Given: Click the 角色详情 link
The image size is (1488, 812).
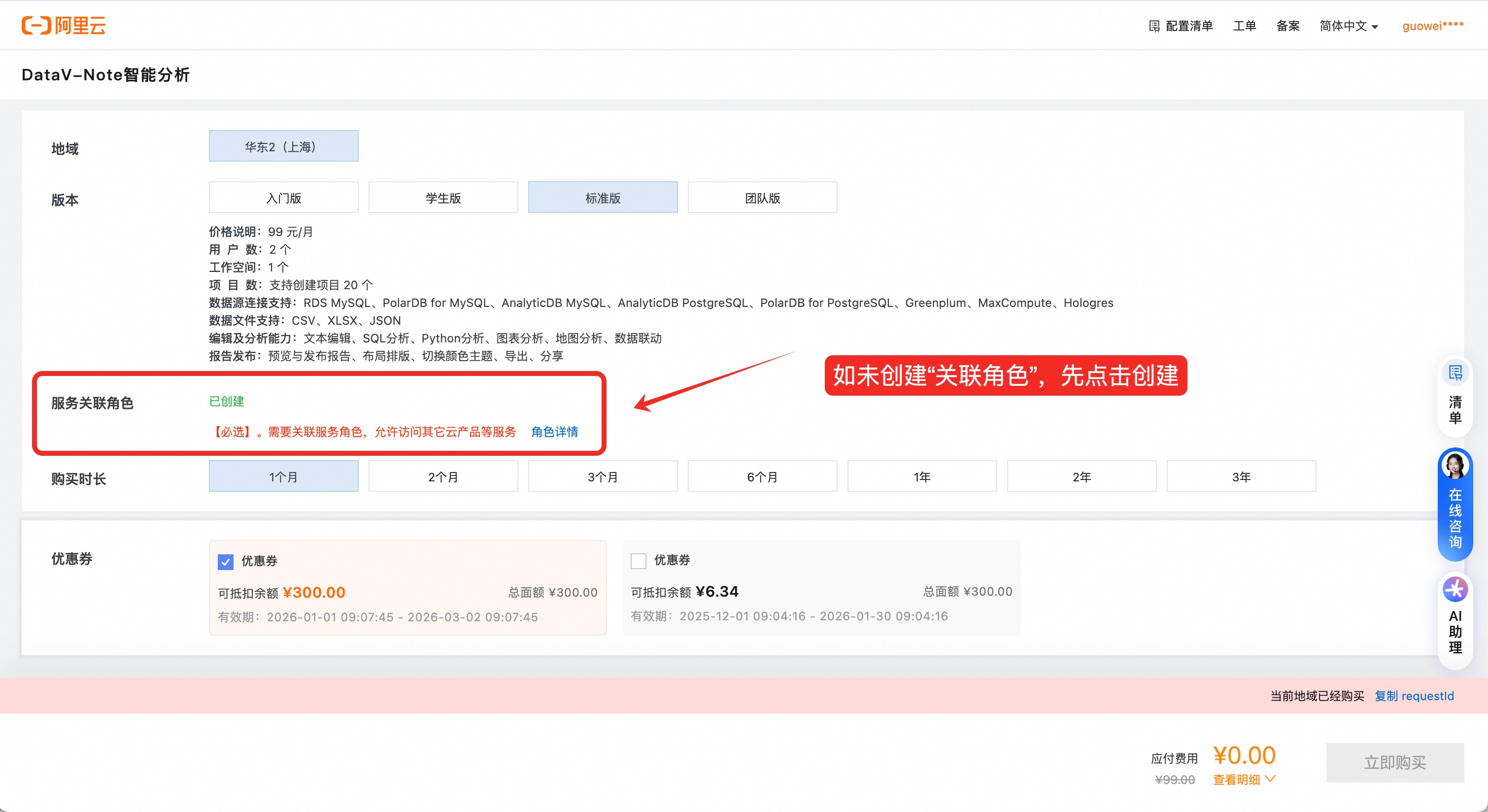Looking at the screenshot, I should pyautogui.click(x=554, y=432).
